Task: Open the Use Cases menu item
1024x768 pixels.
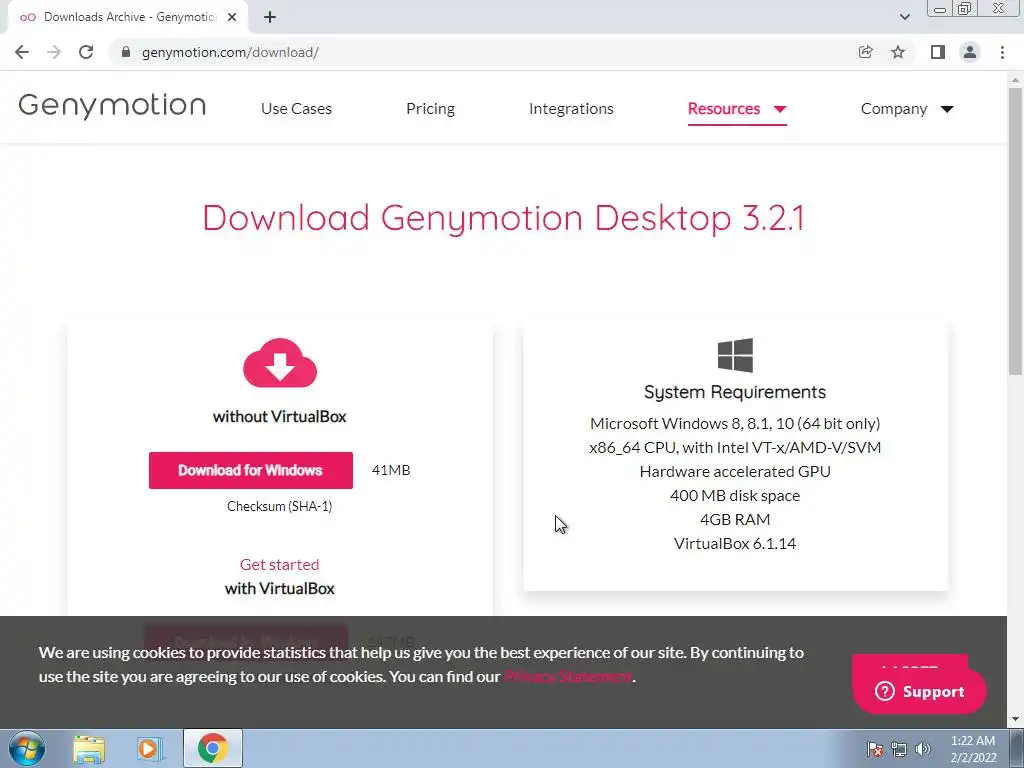Action: click(x=296, y=108)
